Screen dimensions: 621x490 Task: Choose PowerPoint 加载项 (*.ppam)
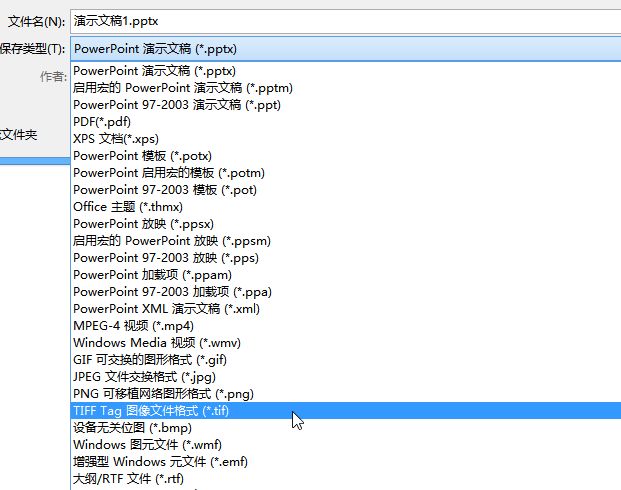tap(345, 275)
